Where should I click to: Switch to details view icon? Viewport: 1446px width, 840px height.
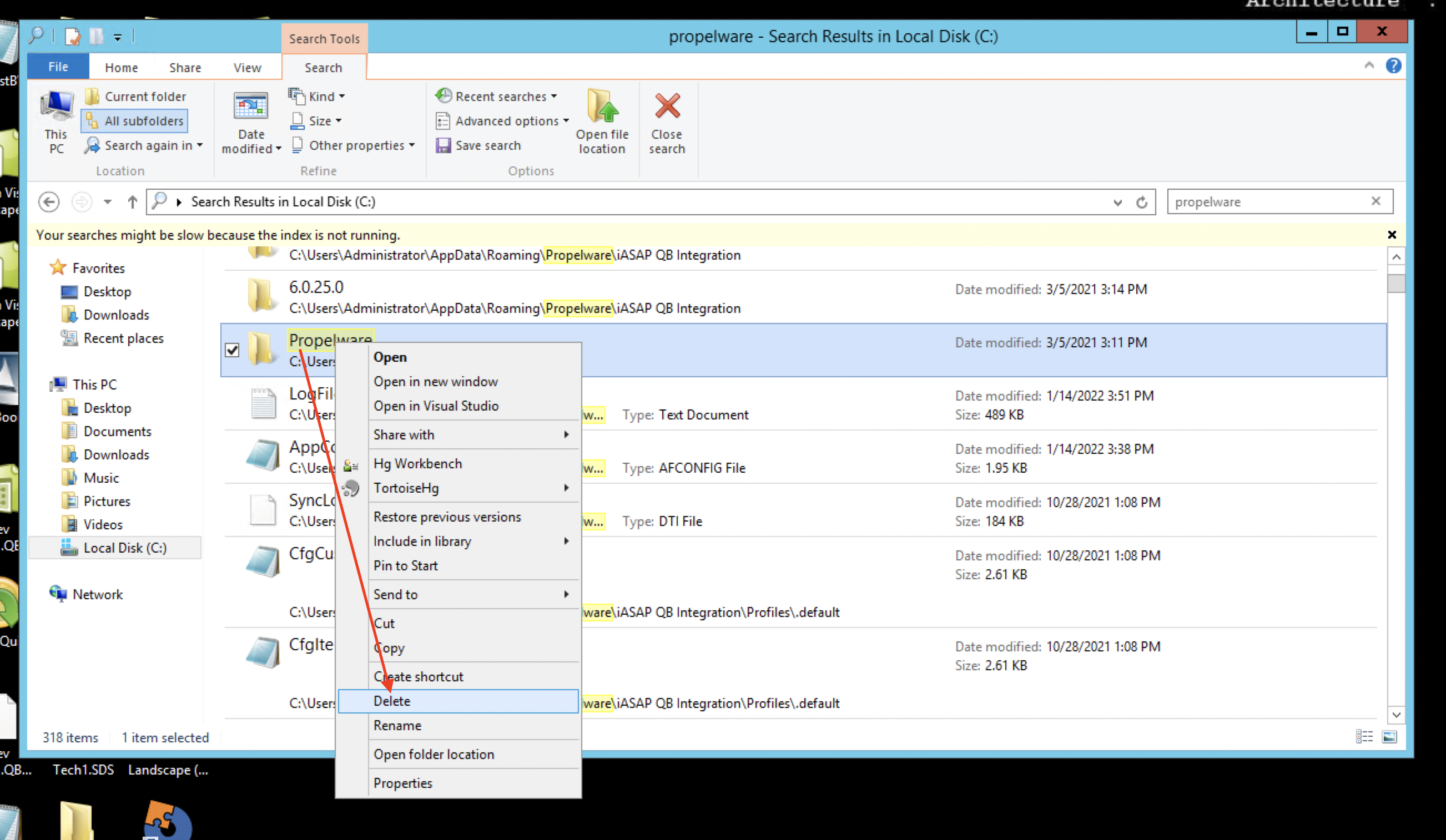tap(1364, 737)
